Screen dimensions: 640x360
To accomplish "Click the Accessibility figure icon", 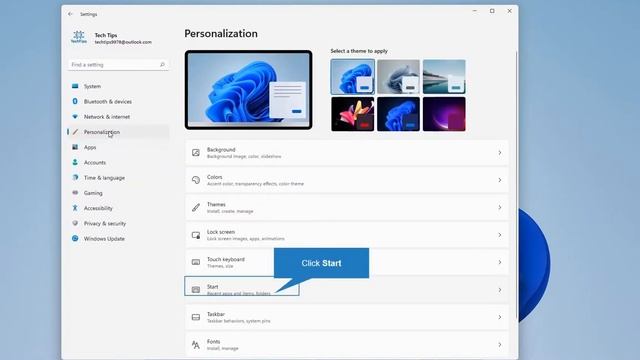I will pos(75,208).
